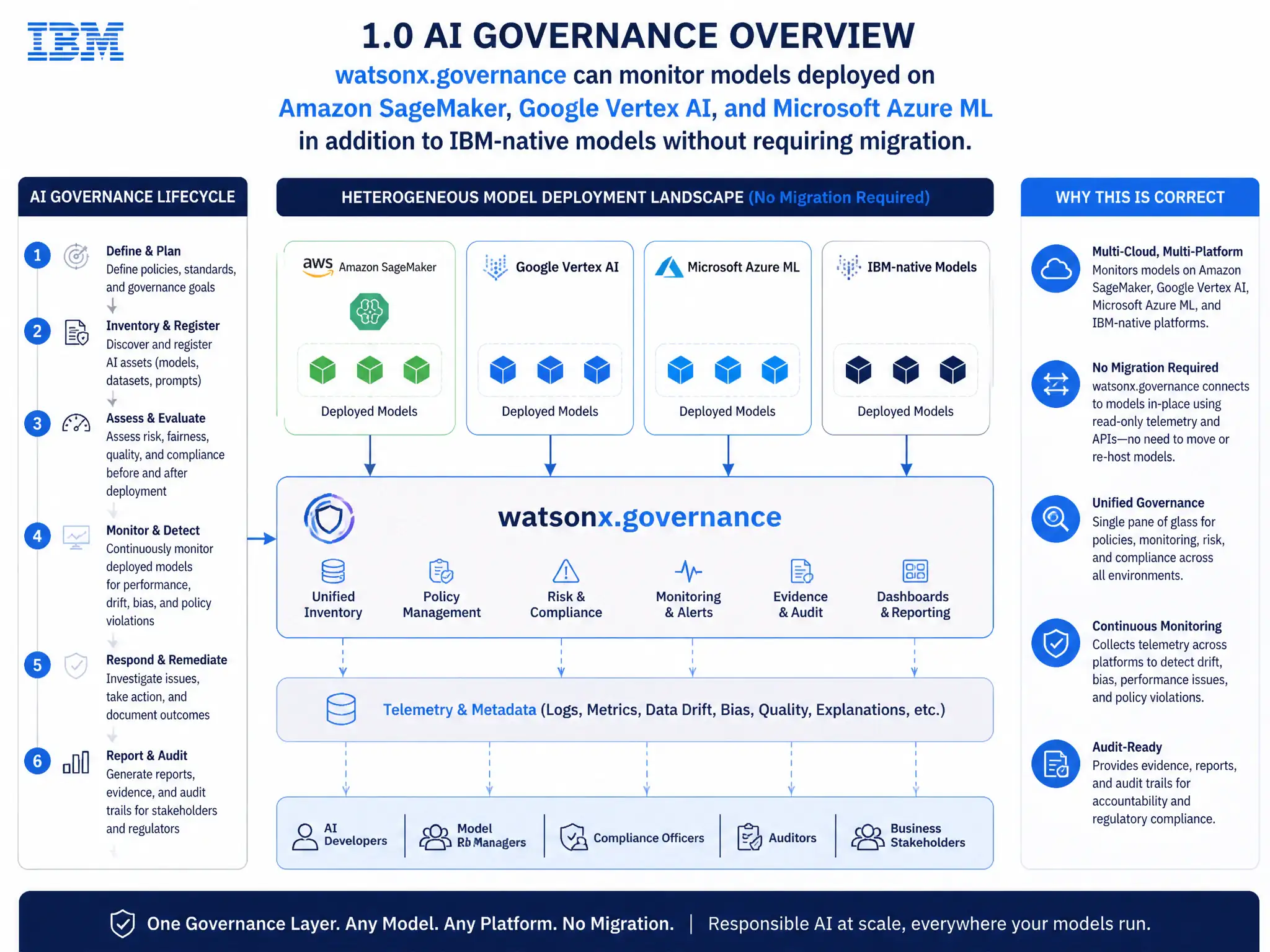Click Responsible AI at scale footer text
Viewport: 1270px width, 952px height.
click(929, 923)
